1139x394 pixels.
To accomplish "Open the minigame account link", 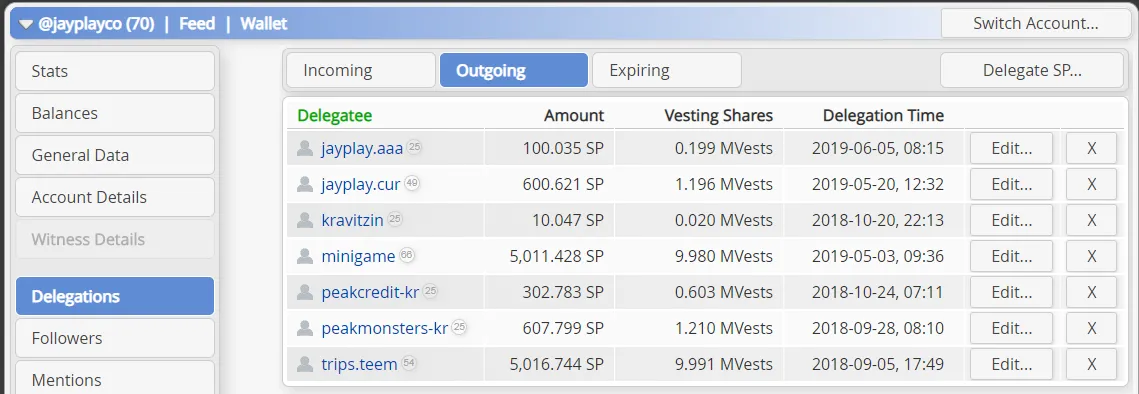I will click(x=358, y=256).
